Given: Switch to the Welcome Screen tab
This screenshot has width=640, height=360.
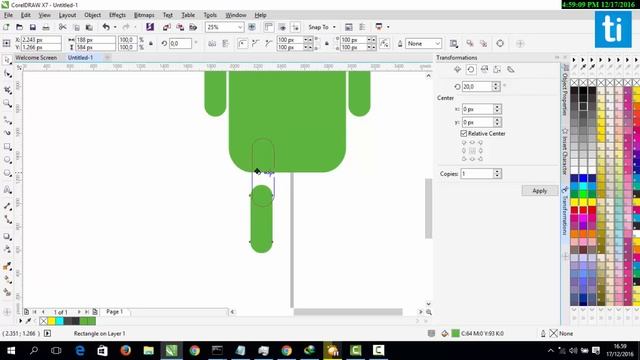Looking at the screenshot, I should (x=36, y=58).
